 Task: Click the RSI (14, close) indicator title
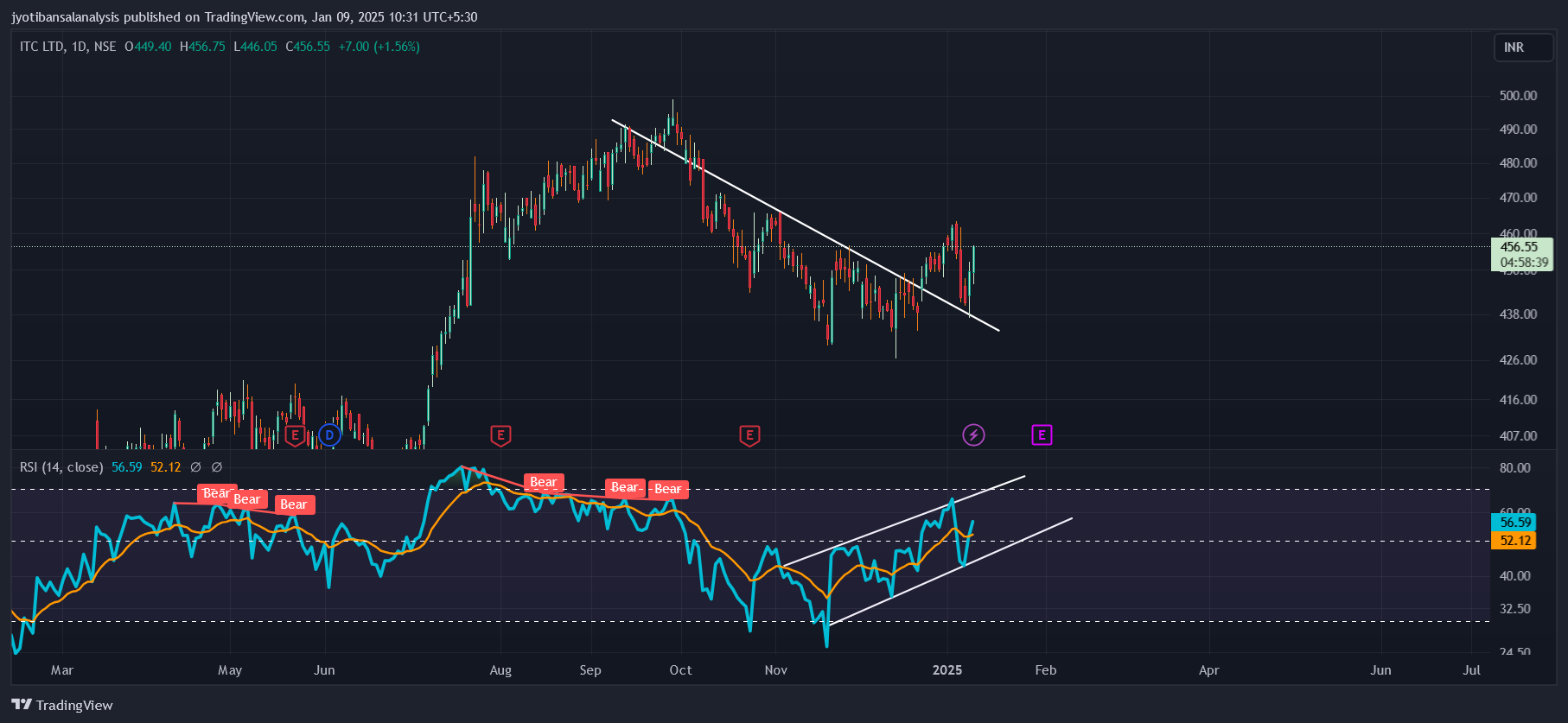[x=61, y=467]
